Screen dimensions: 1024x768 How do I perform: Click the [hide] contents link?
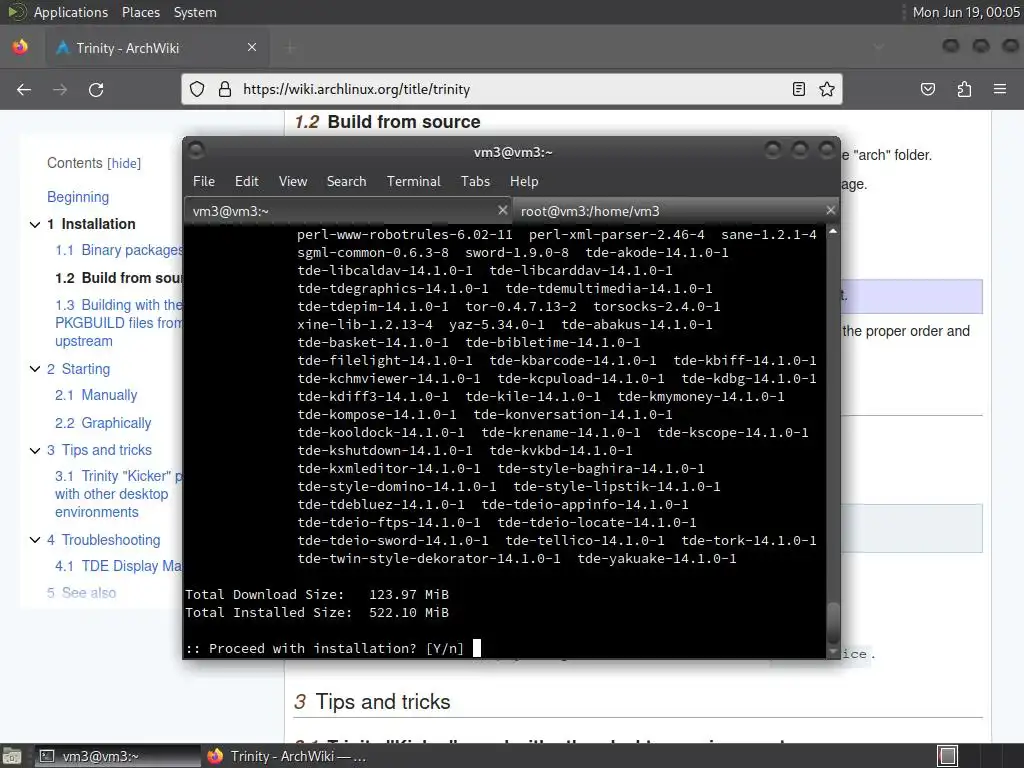[124, 163]
